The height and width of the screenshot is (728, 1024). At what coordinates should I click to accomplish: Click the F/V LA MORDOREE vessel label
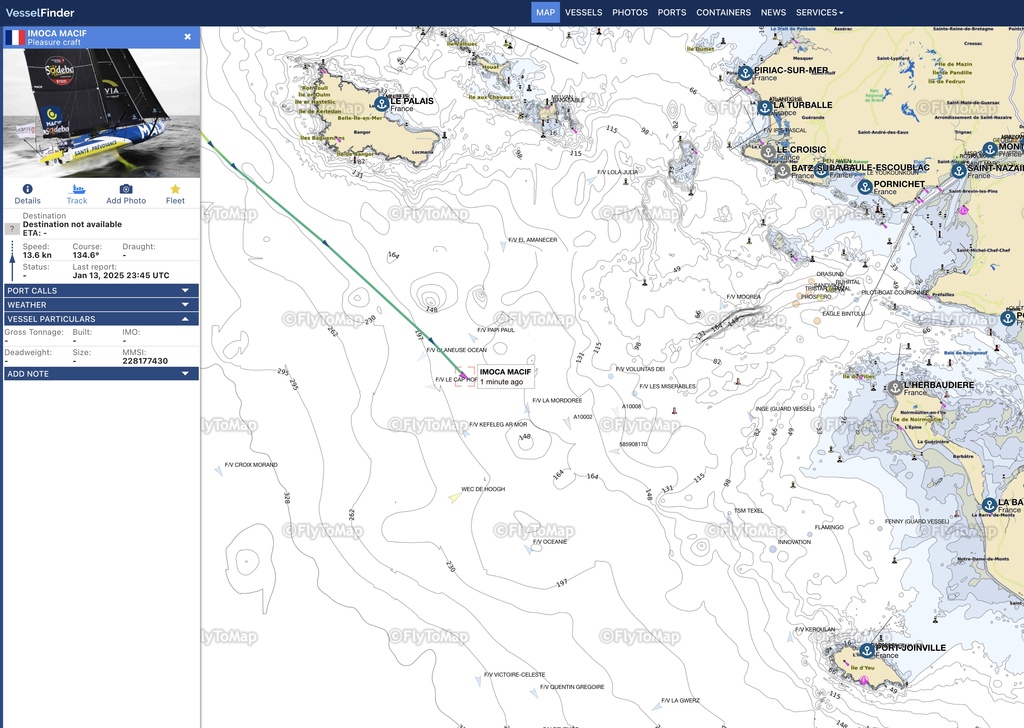pos(557,400)
